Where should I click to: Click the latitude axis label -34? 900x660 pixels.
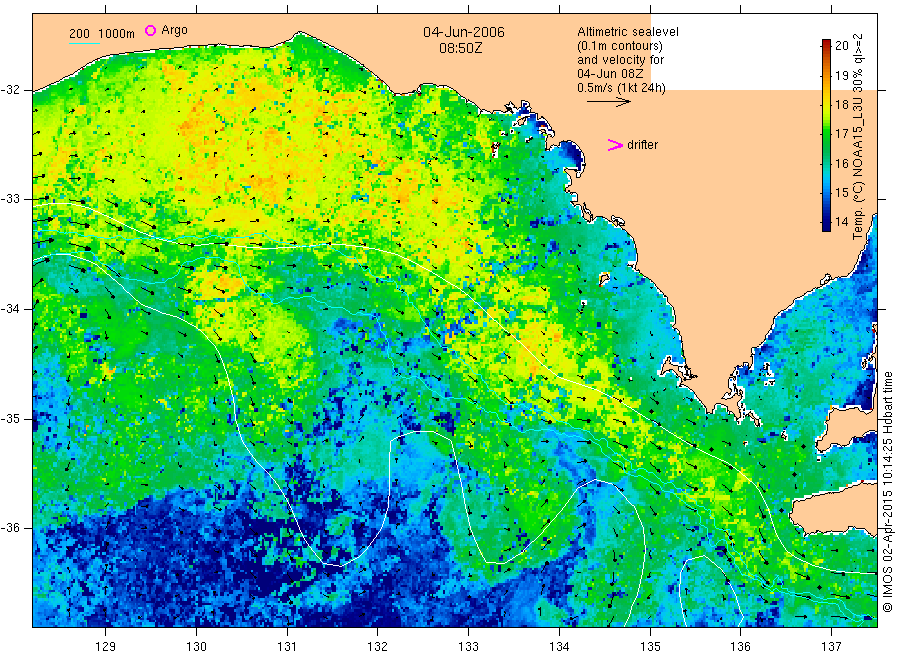click(10, 309)
